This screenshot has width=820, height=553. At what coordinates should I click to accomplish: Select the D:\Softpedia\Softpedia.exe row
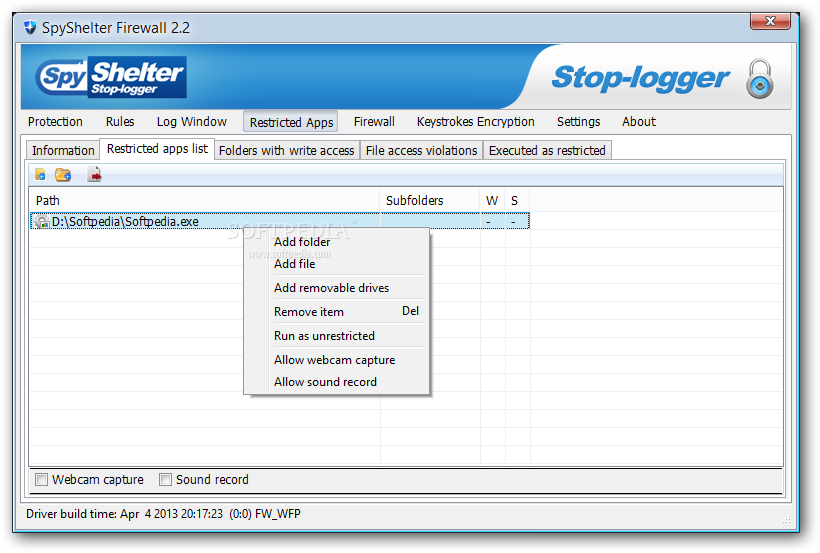click(x=280, y=221)
